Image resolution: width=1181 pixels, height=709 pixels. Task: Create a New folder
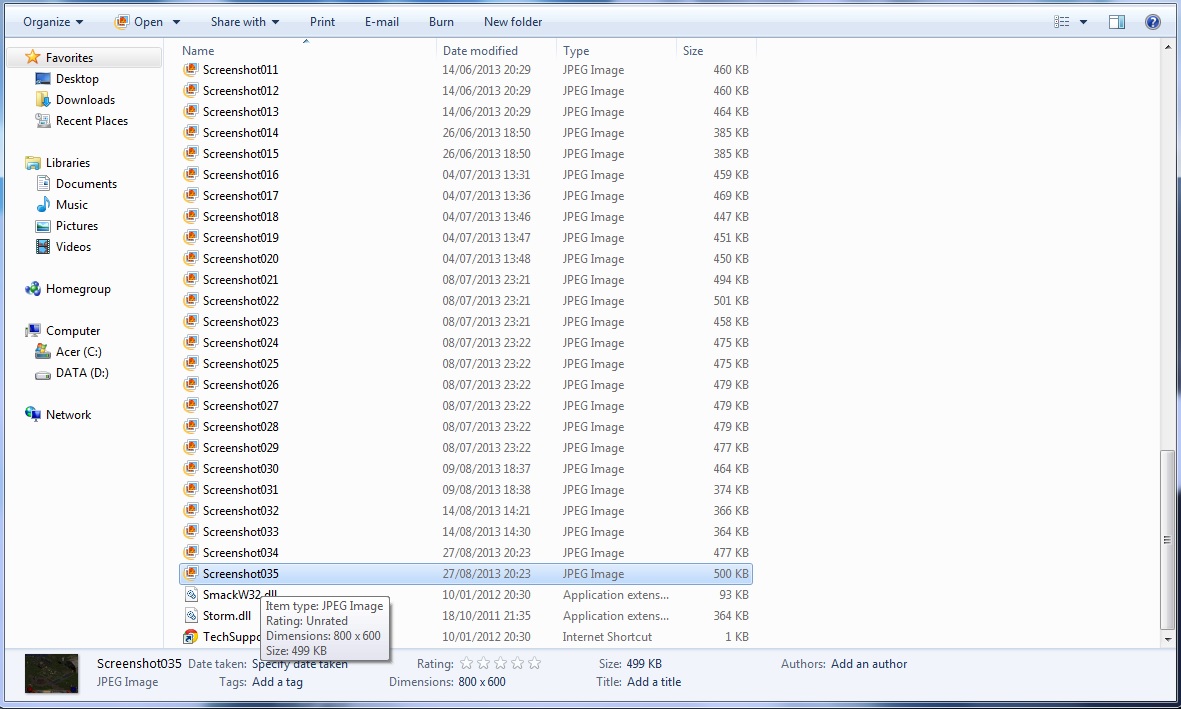(513, 22)
